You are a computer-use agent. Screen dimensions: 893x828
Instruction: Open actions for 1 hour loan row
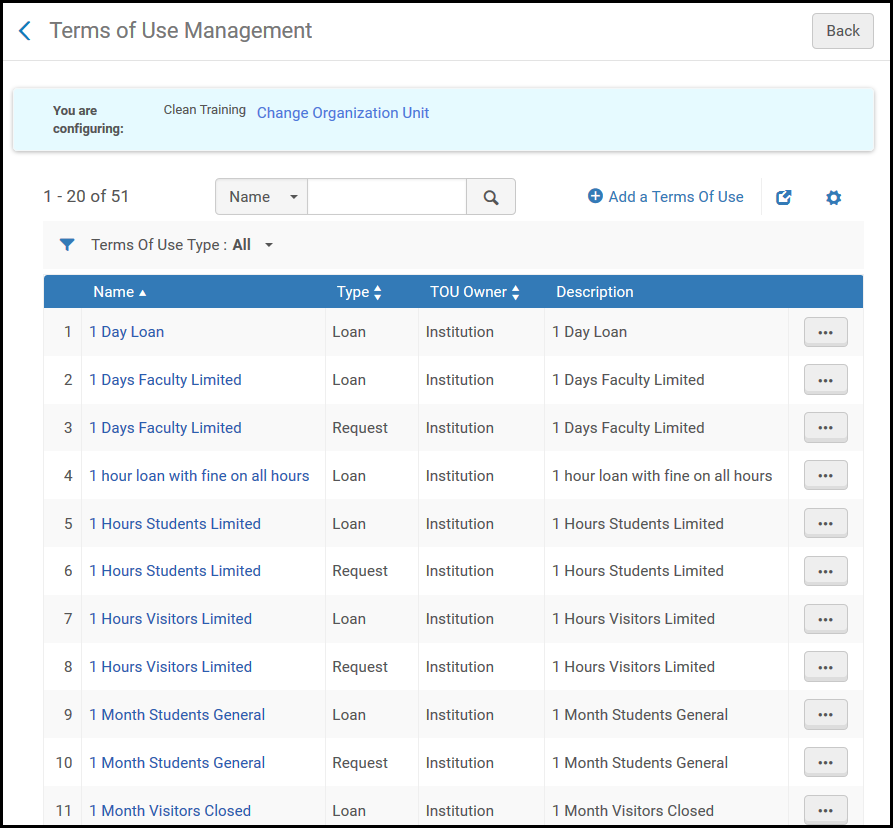[x=825, y=476]
